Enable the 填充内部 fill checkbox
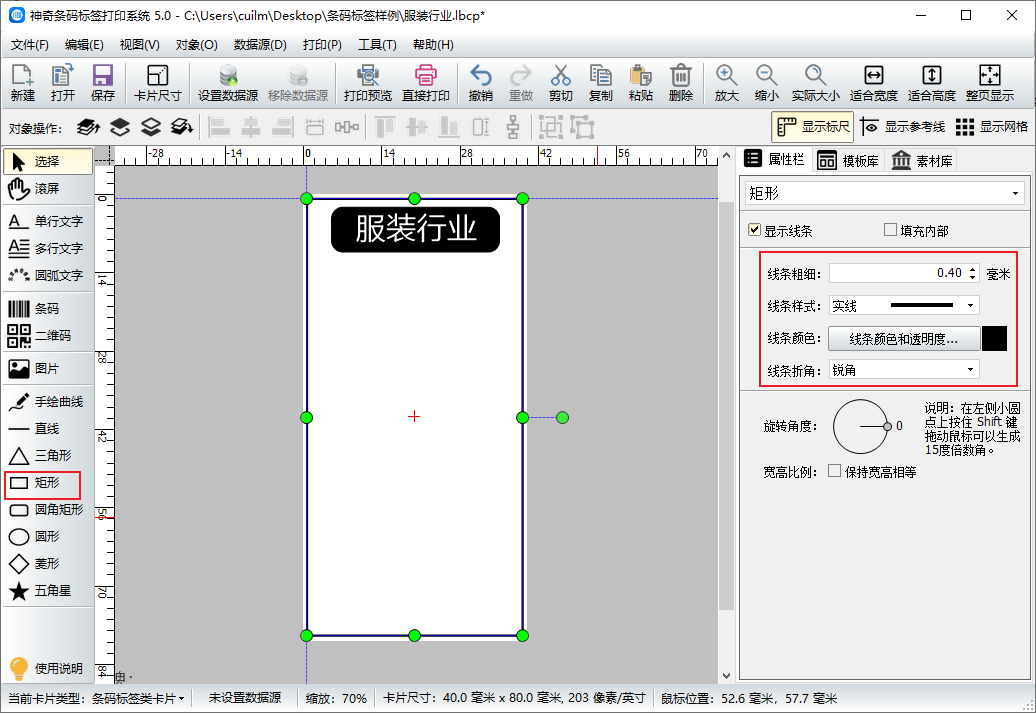 (890, 231)
